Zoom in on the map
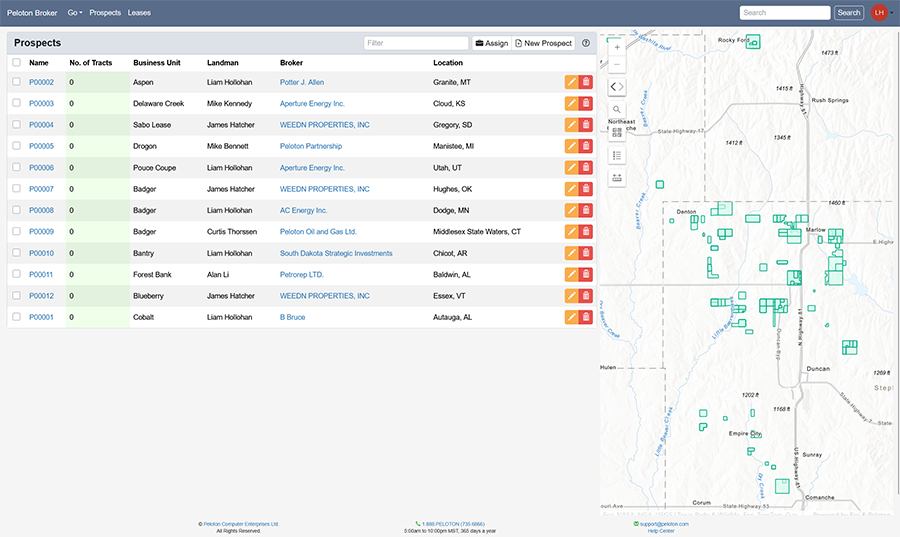This screenshot has height=537, width=900. point(617,47)
